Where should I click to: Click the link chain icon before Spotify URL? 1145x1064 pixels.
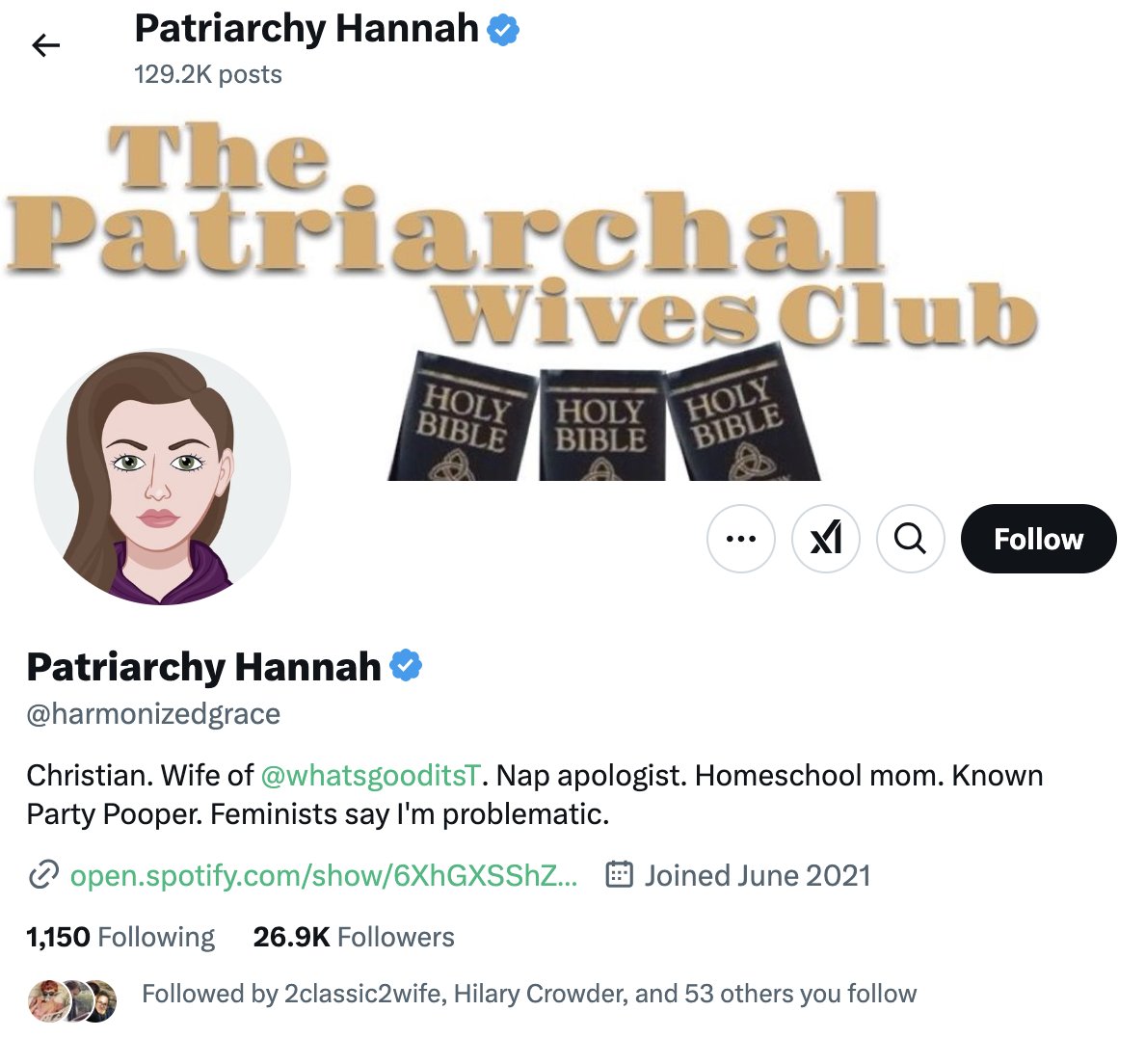43,875
